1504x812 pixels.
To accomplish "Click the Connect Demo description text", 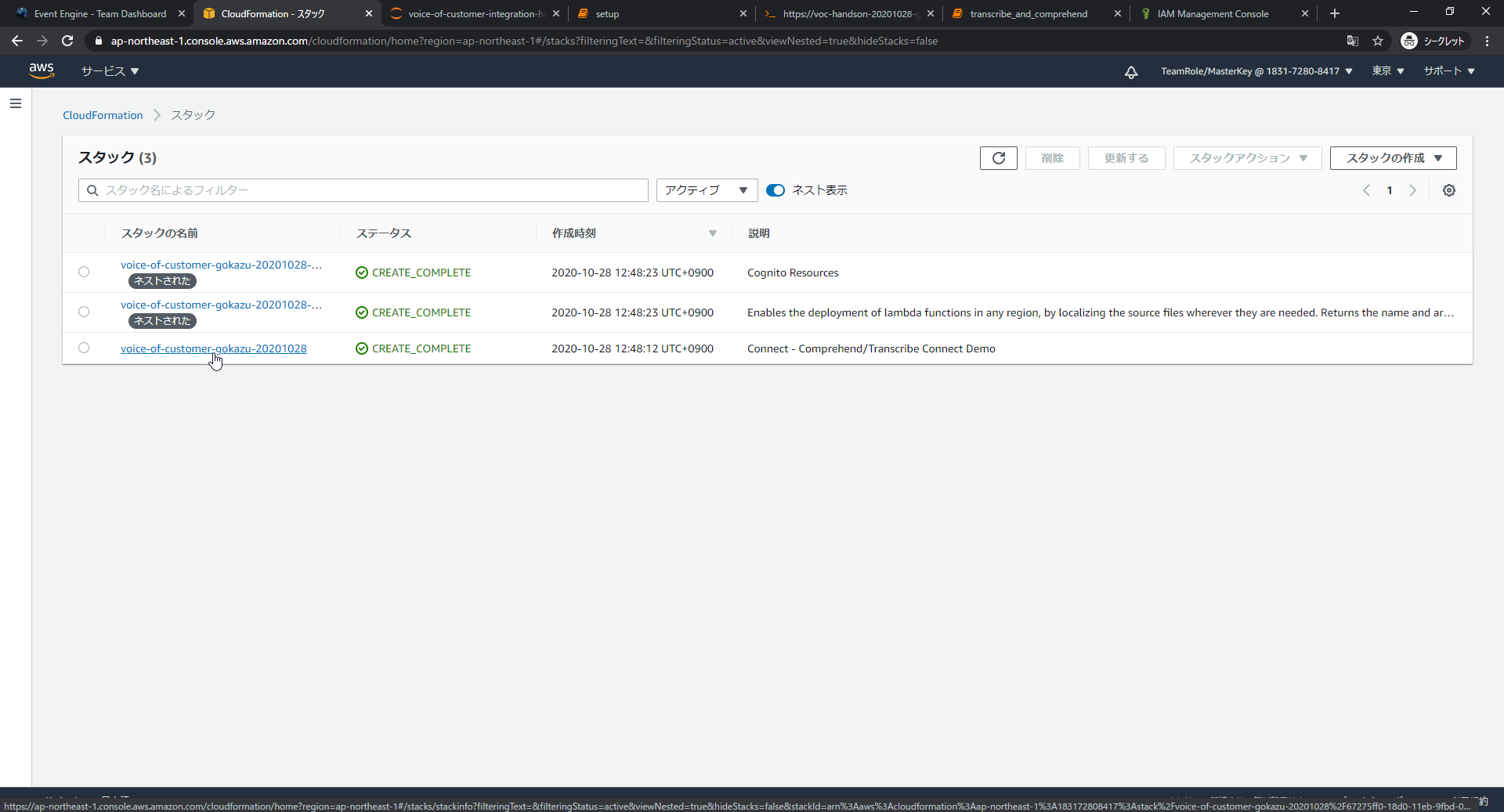I will pos(871,348).
